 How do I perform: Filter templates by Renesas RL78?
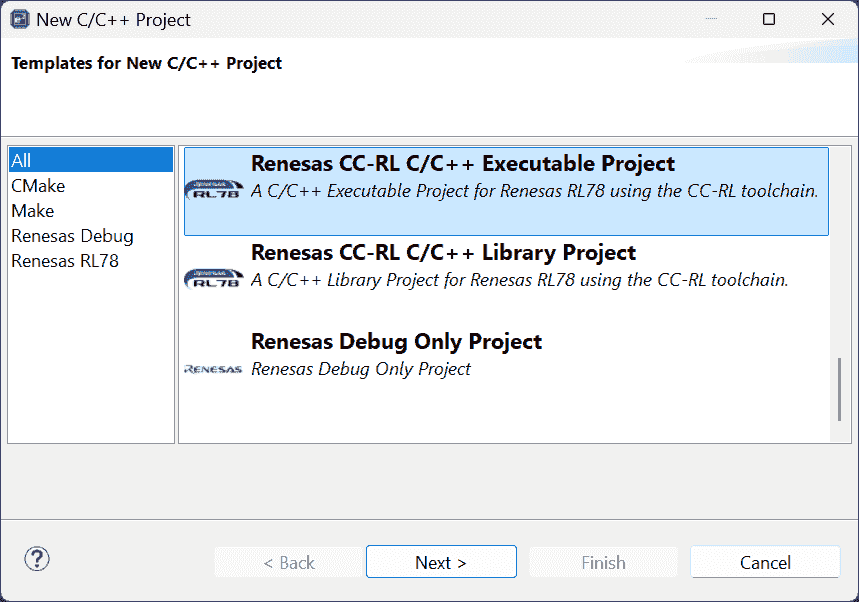[65, 262]
